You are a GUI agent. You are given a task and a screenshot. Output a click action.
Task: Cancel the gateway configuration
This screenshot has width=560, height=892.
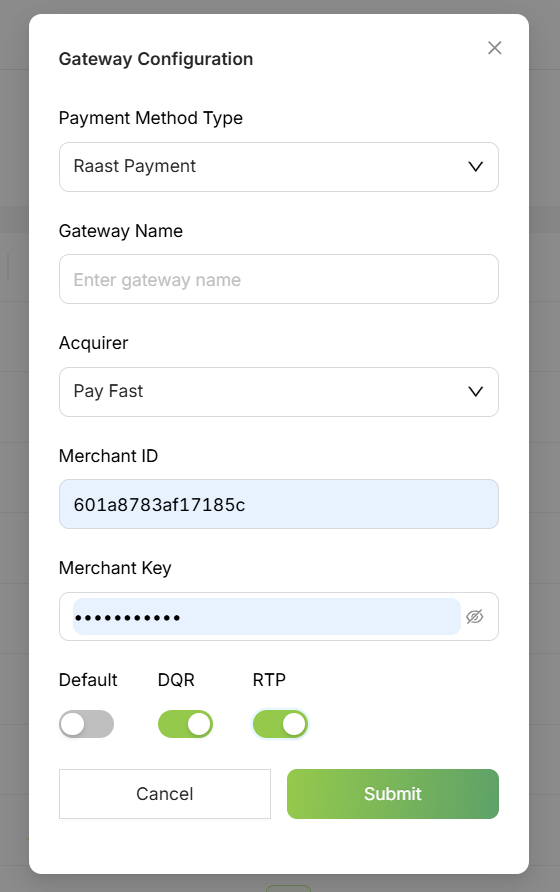tap(165, 794)
